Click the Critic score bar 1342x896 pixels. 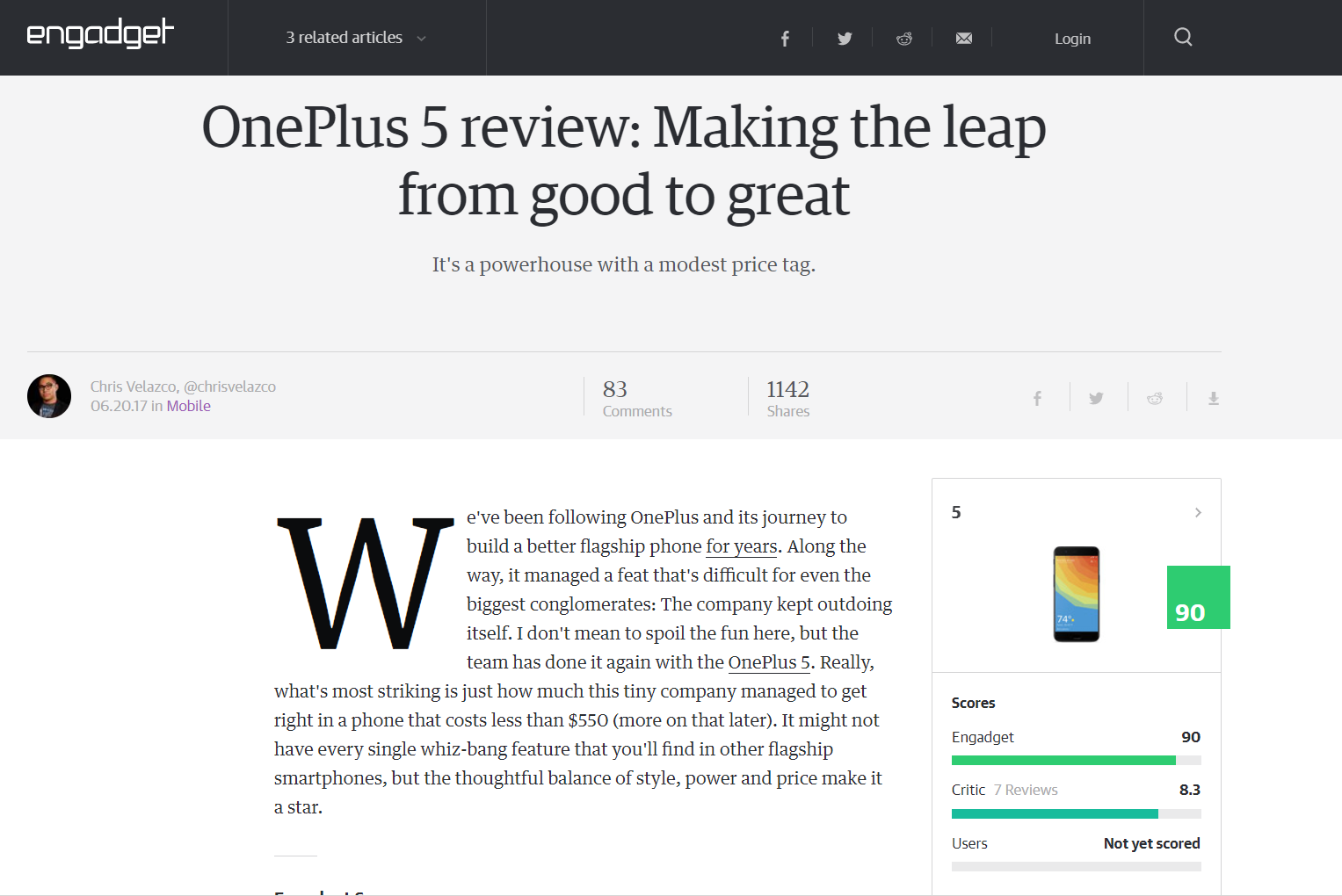1077,814
